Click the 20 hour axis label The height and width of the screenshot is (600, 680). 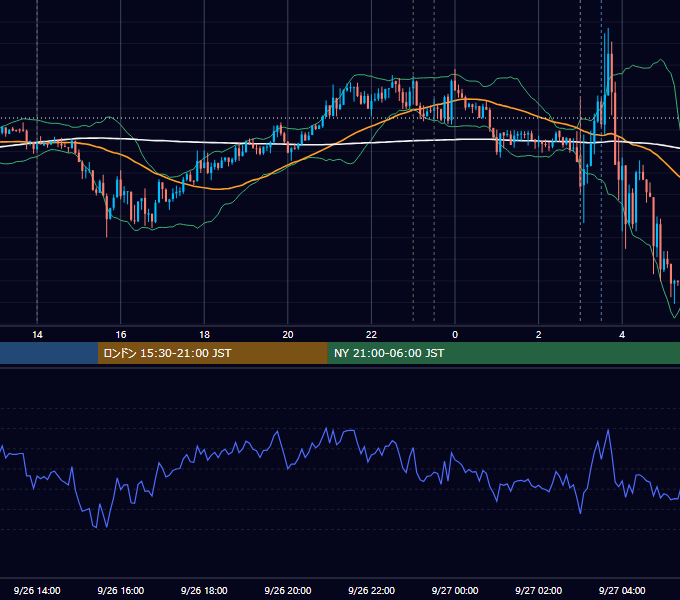pos(288,335)
